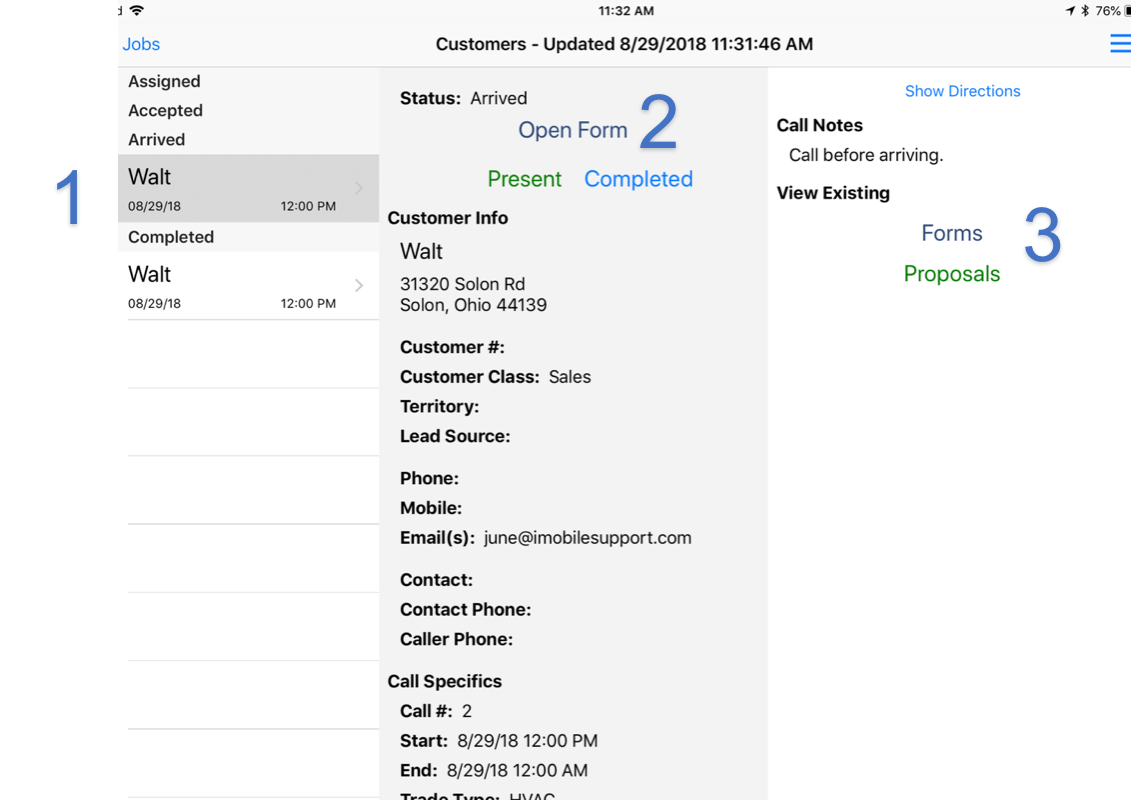1131x800 pixels.
Task: Go back to Jobs
Action: coord(141,44)
